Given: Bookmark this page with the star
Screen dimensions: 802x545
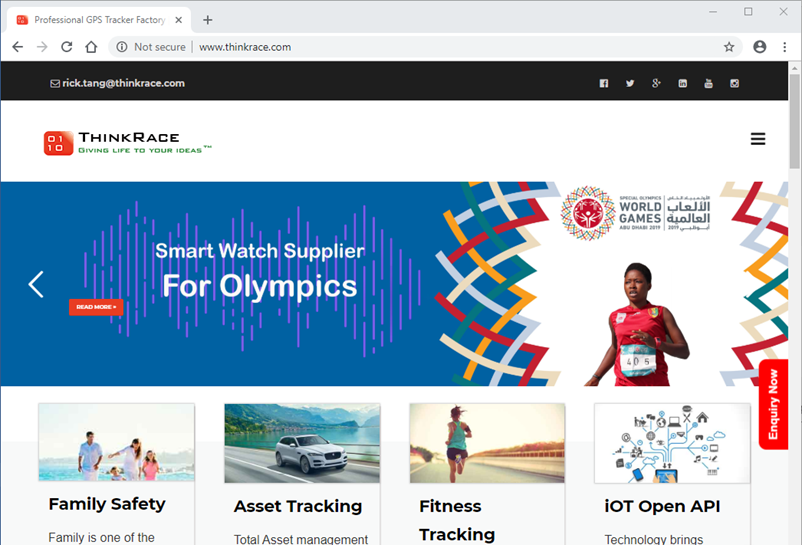Looking at the screenshot, I should (729, 47).
